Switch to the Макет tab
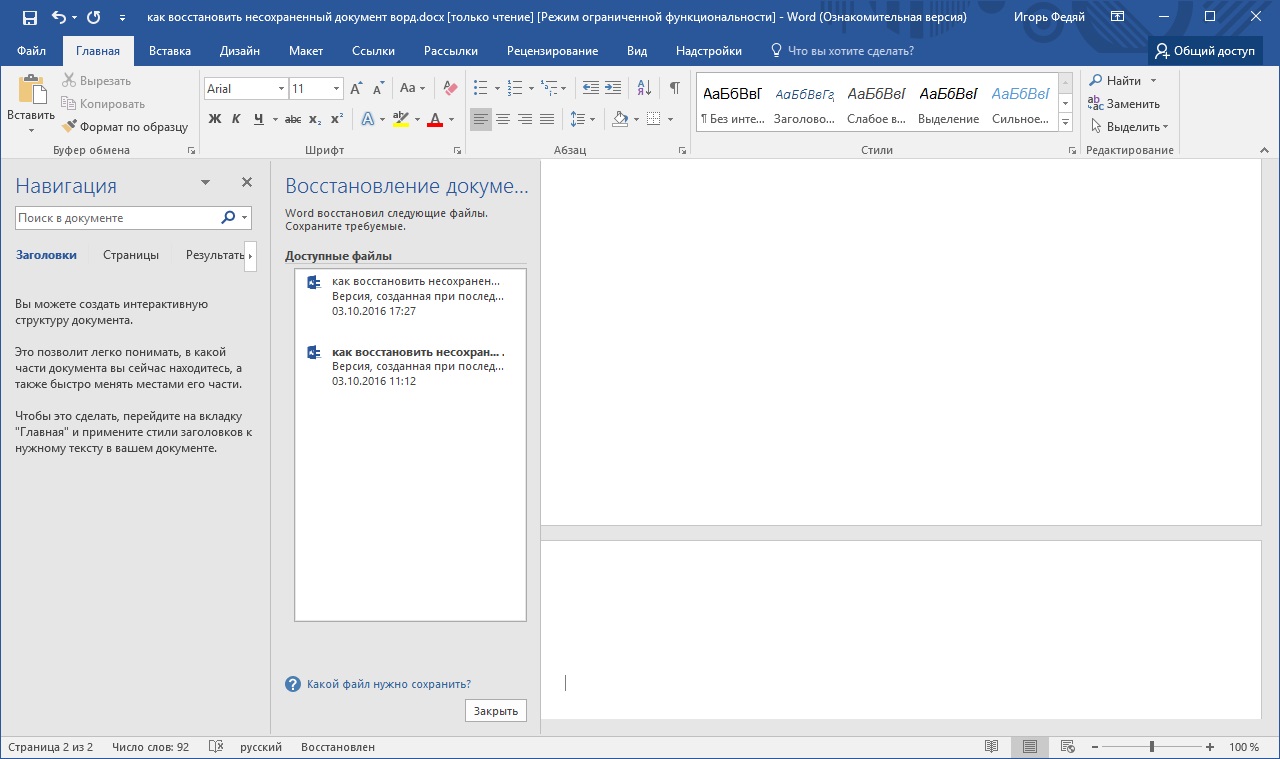The width and height of the screenshot is (1280, 759). (x=306, y=51)
